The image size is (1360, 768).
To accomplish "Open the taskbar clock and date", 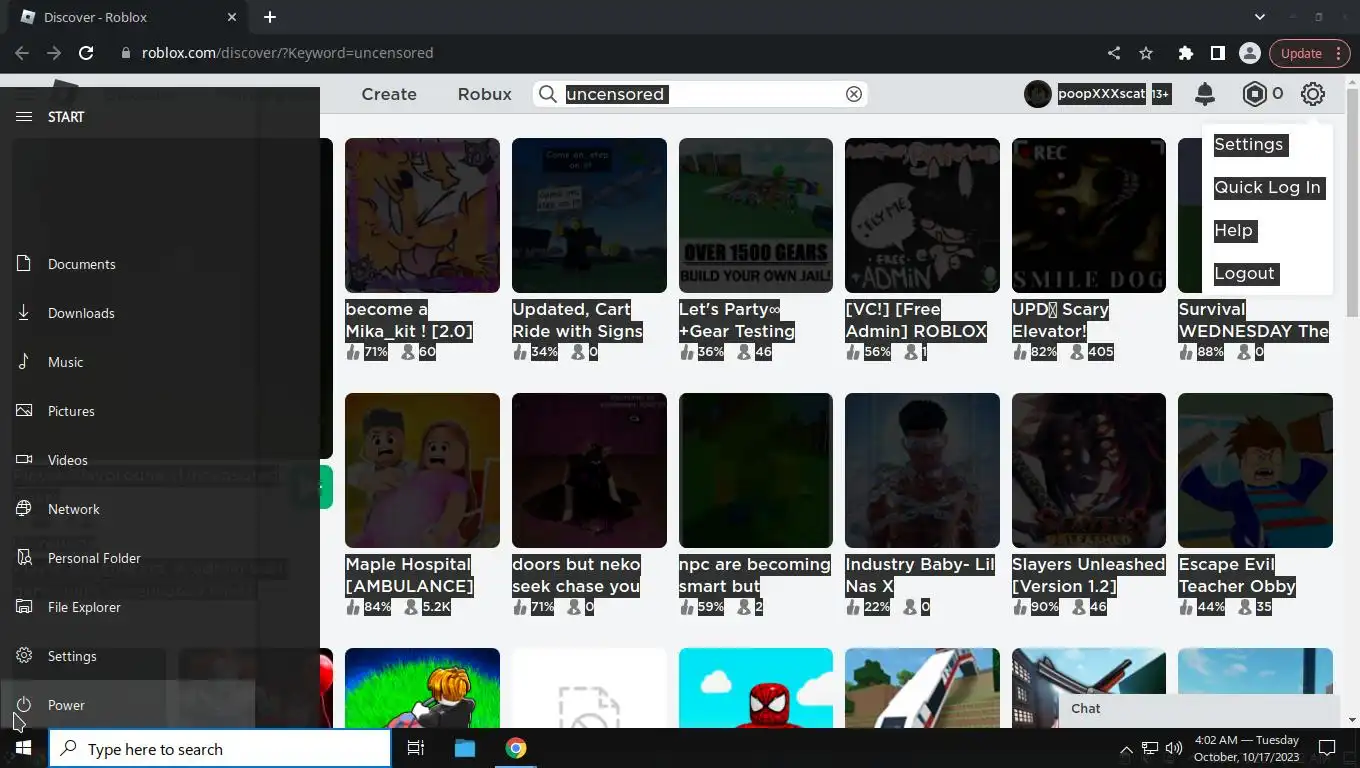I will click(x=1247, y=748).
